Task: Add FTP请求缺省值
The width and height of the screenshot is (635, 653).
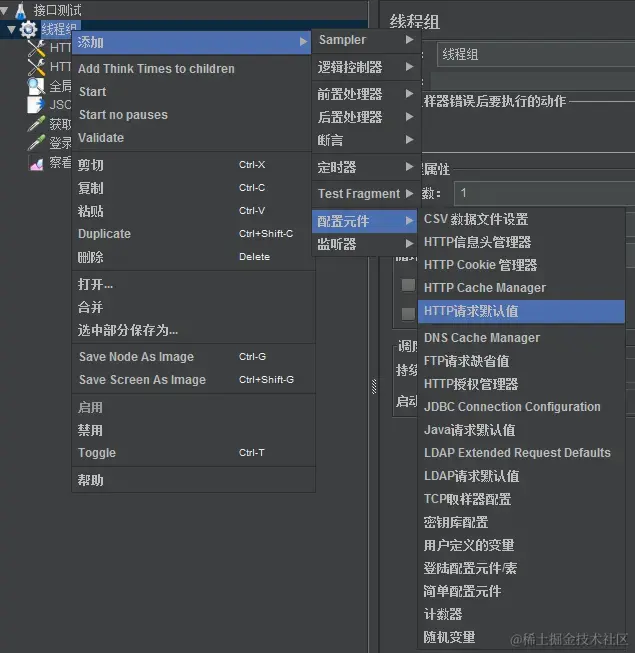Action: pyautogui.click(x=521, y=361)
